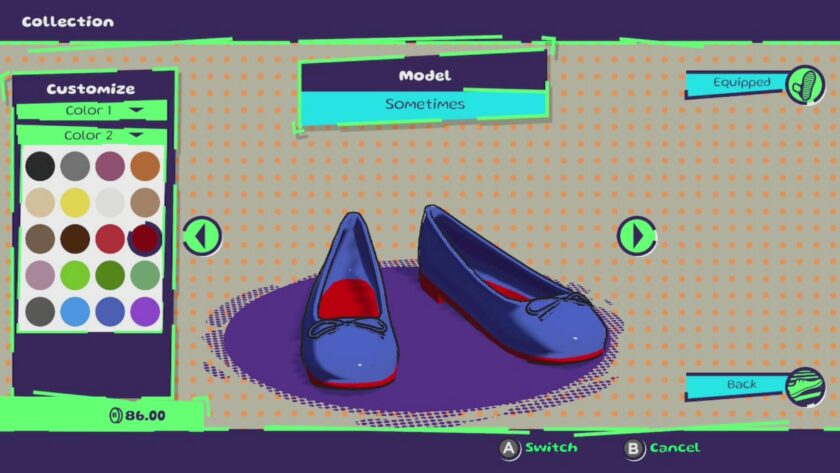Pick the medium gray color swatch in top row

(x=75, y=166)
